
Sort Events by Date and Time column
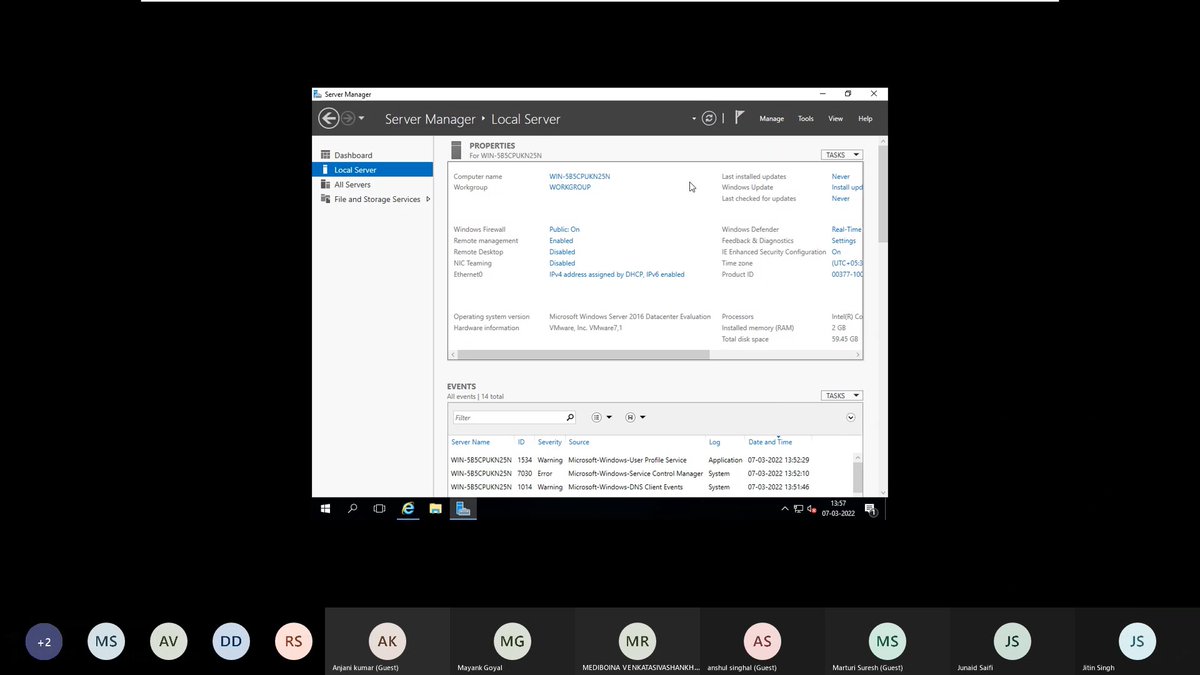click(x=770, y=442)
